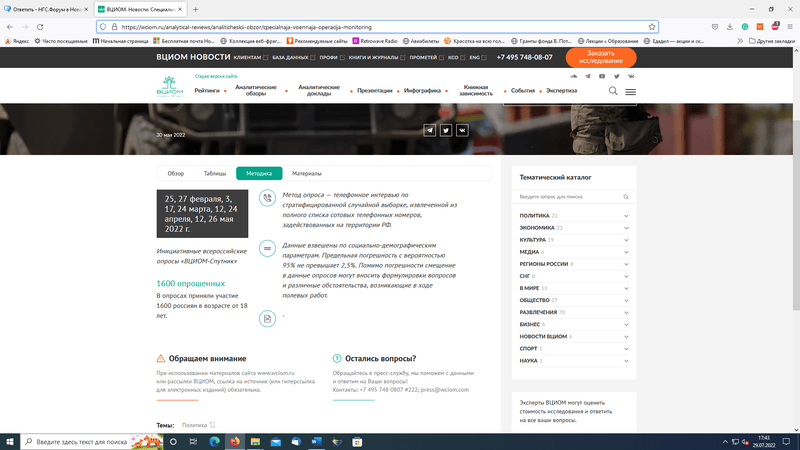Click the bookmark flag next to Политика
Viewport: 800px width, 450px height.
coord(212,425)
